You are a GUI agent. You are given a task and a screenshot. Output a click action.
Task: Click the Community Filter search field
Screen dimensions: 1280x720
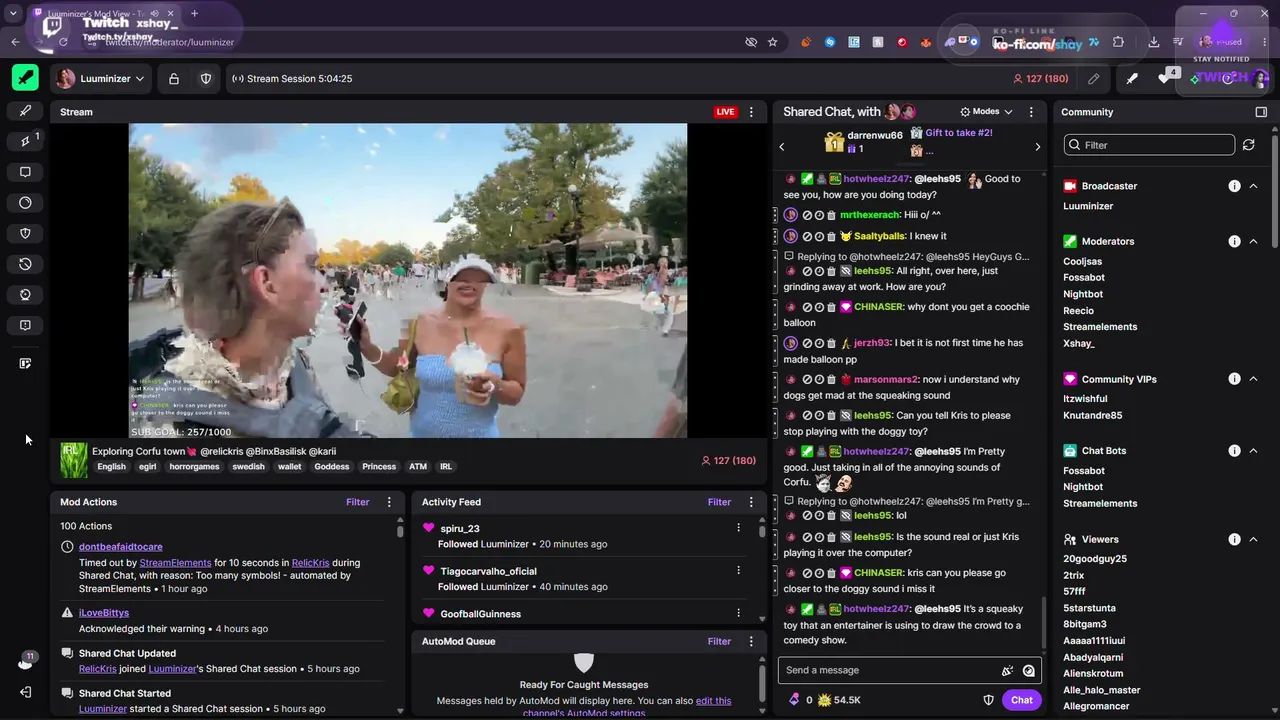[x=1149, y=145]
